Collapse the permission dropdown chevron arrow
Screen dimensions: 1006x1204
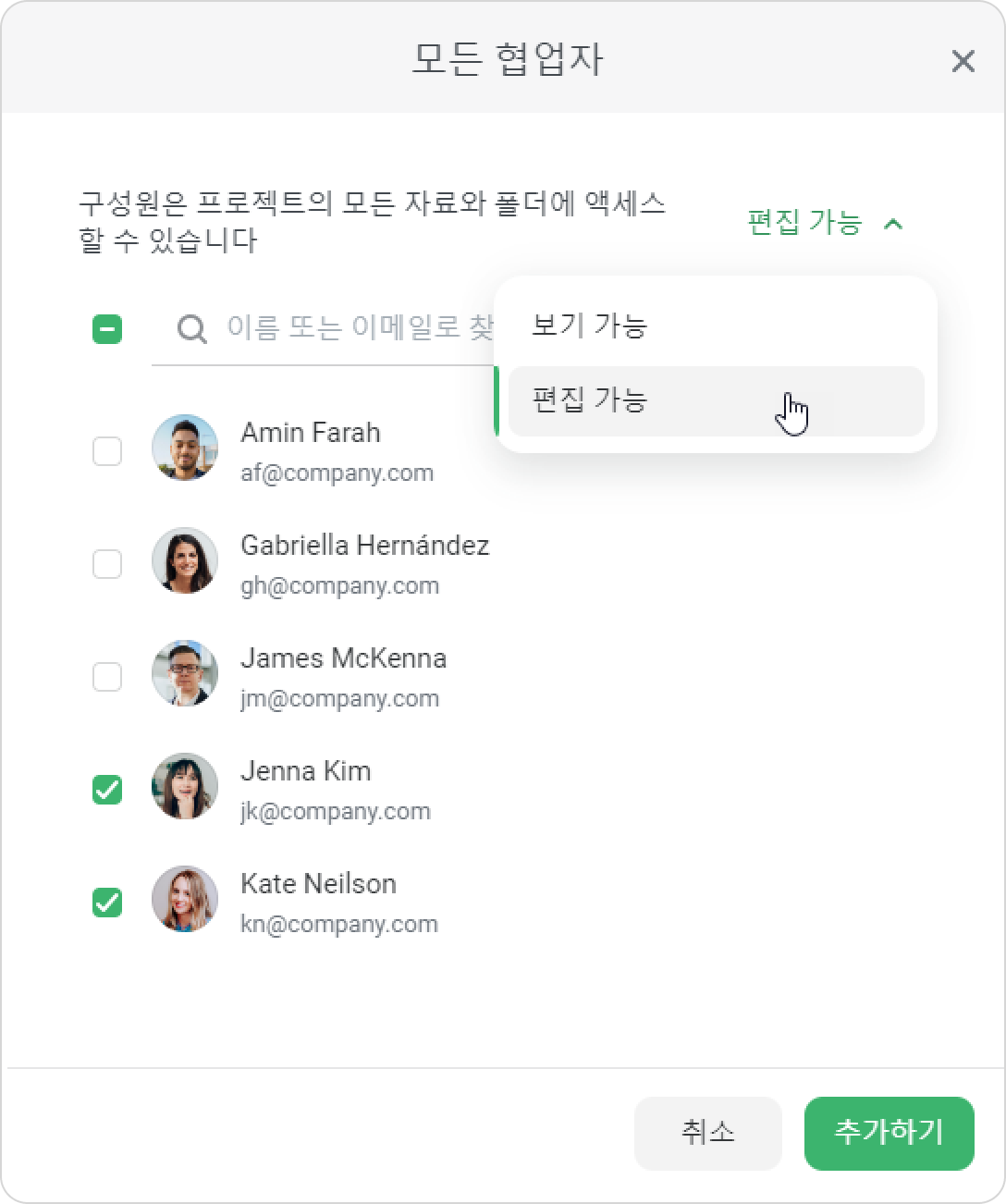[x=893, y=224]
